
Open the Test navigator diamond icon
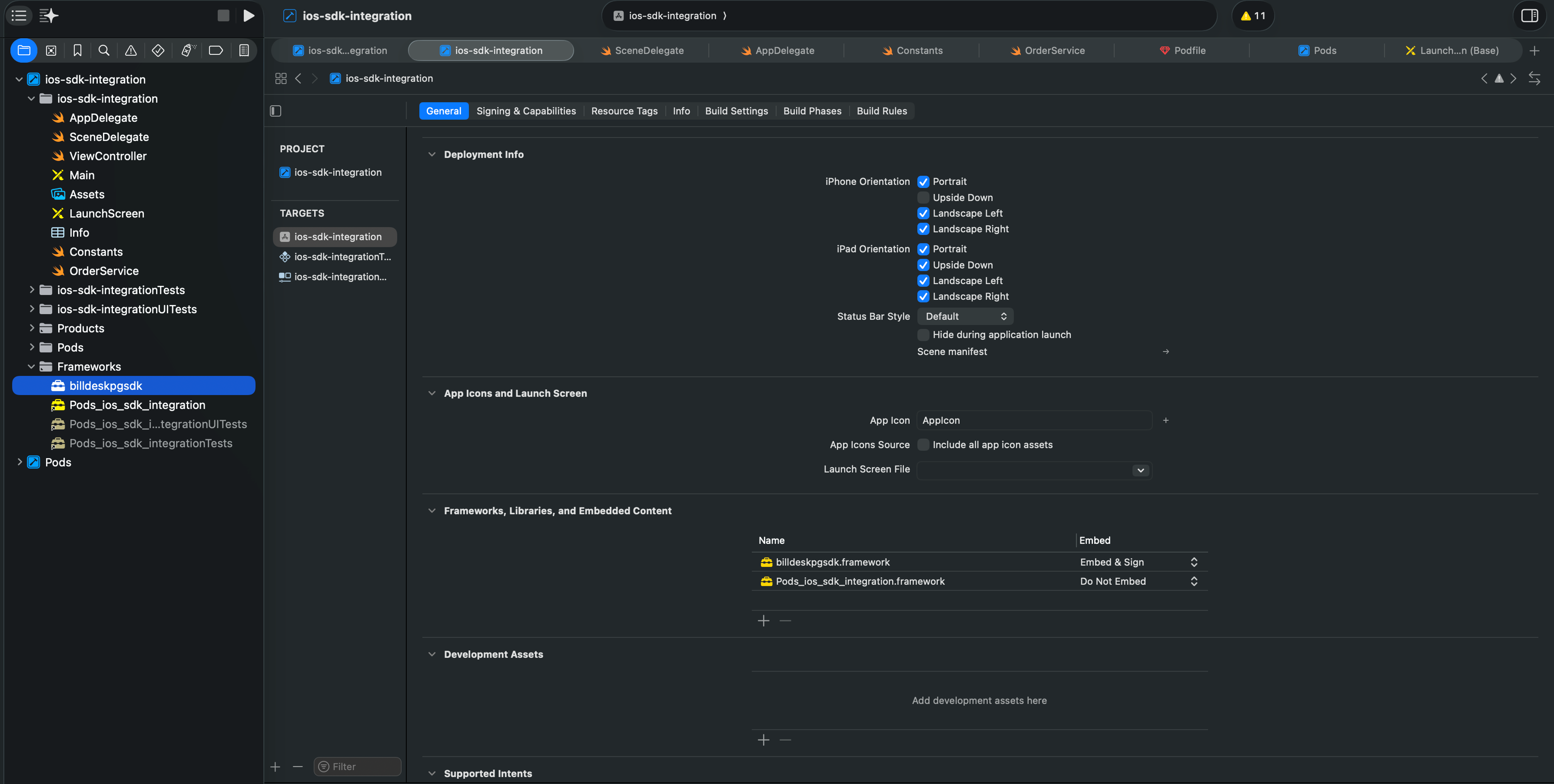point(158,51)
